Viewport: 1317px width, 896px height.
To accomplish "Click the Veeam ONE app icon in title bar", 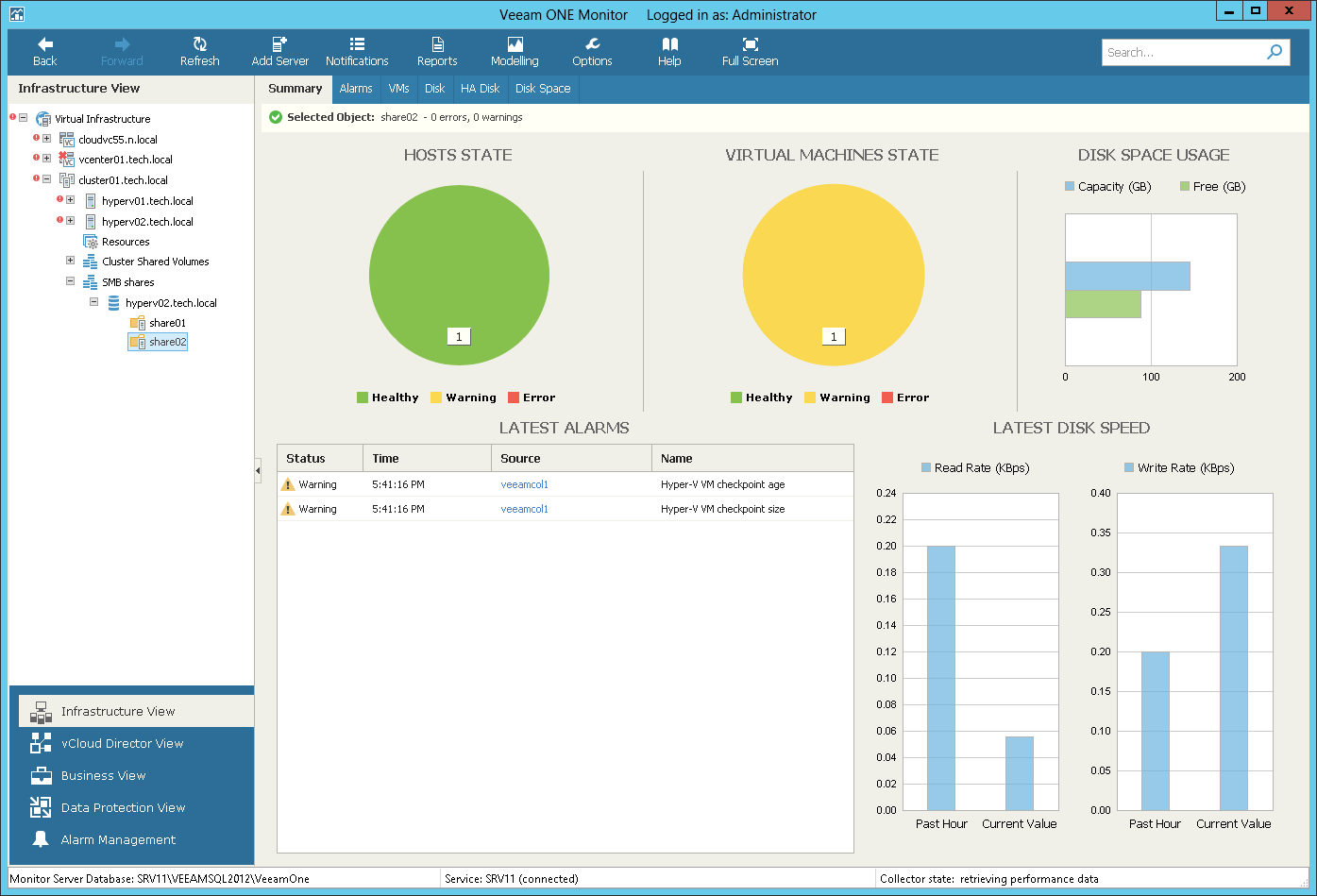I will [x=16, y=14].
